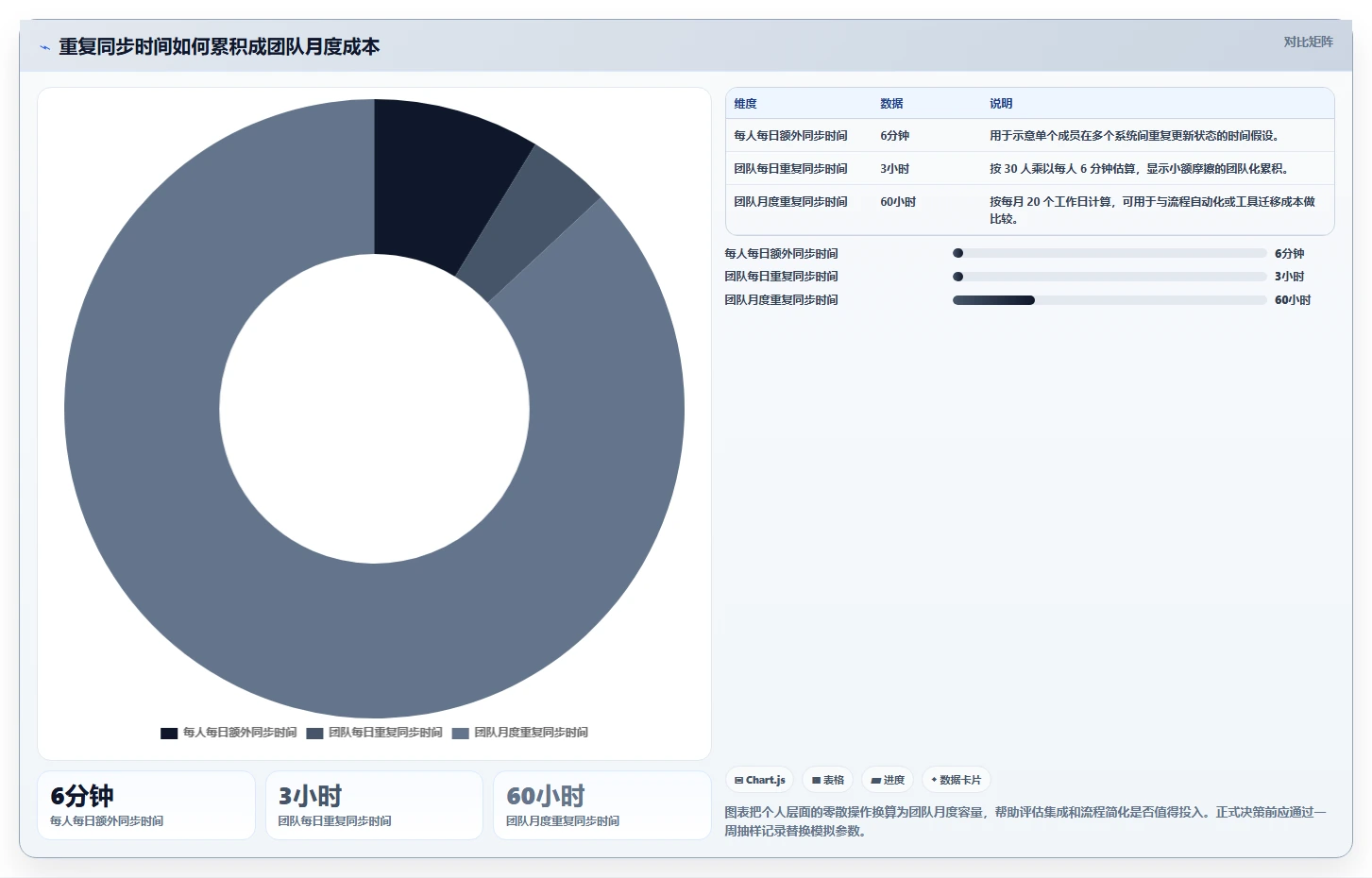Click the title icon beside 重复同步时间 heading
This screenshot has width=1372, height=878.
click(x=44, y=47)
